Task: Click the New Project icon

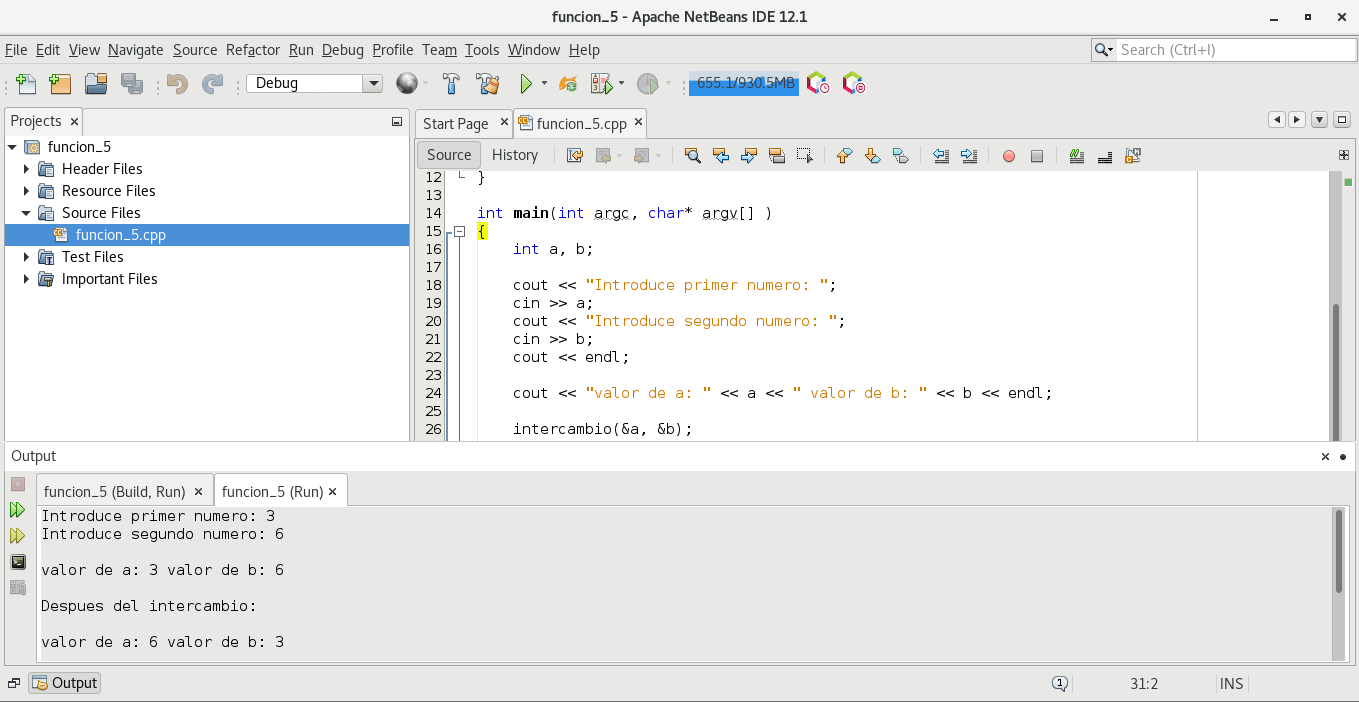Action: [60, 84]
